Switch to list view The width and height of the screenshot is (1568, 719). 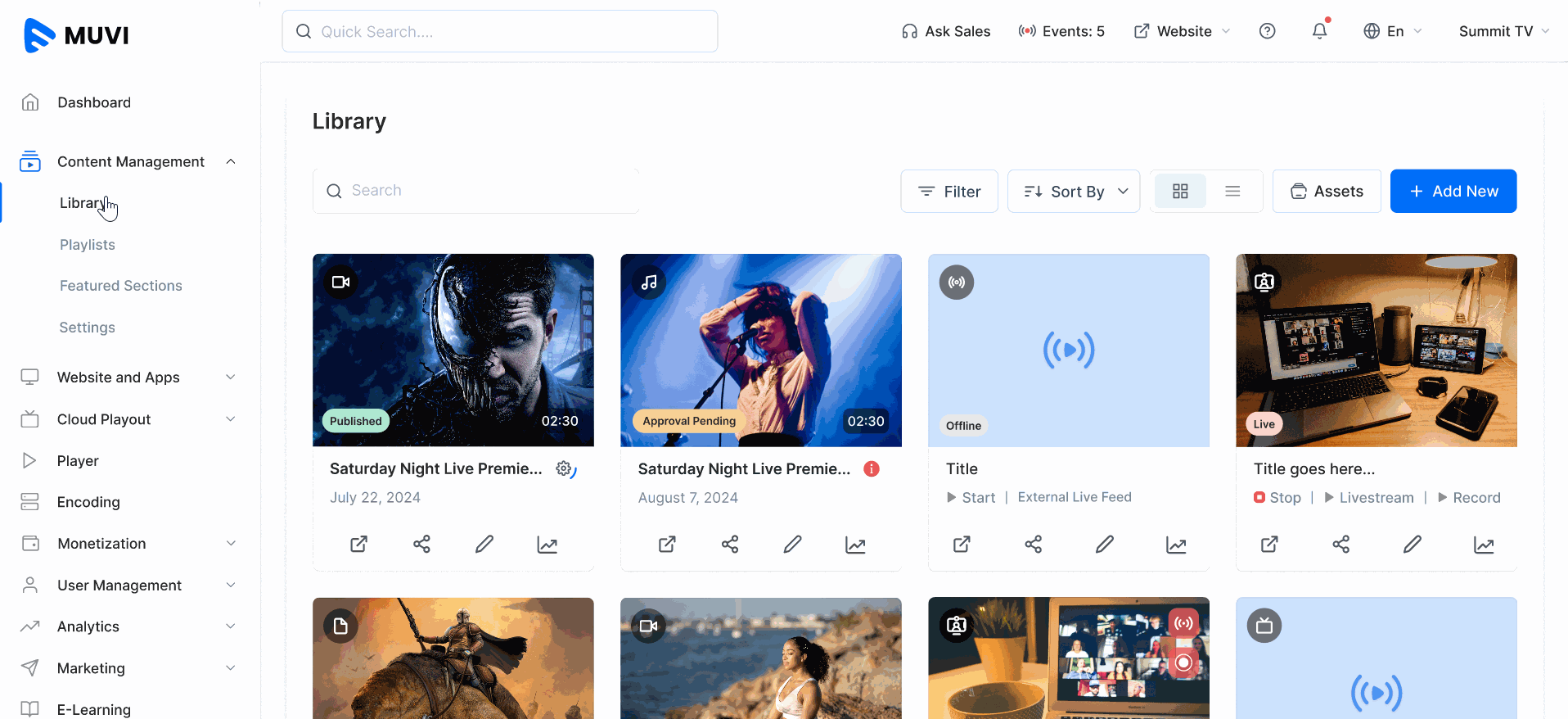(1232, 191)
